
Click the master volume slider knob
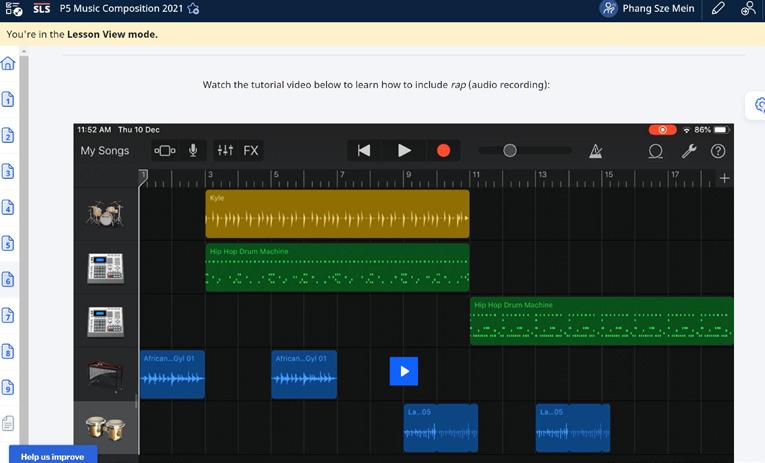(510, 151)
